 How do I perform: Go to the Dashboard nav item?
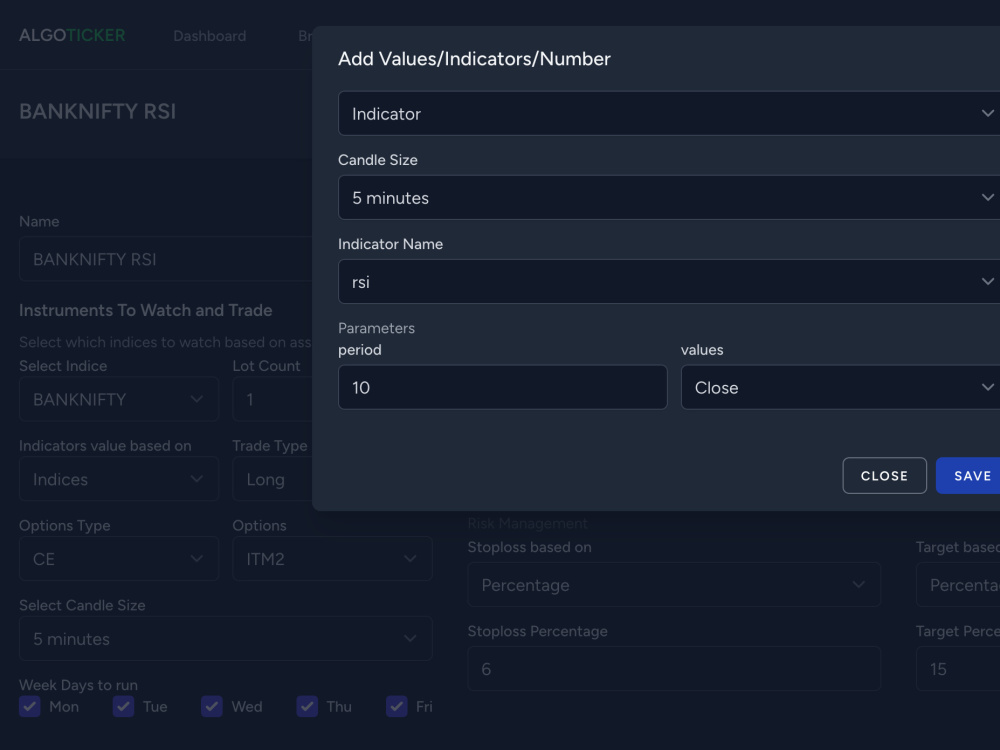click(x=210, y=36)
